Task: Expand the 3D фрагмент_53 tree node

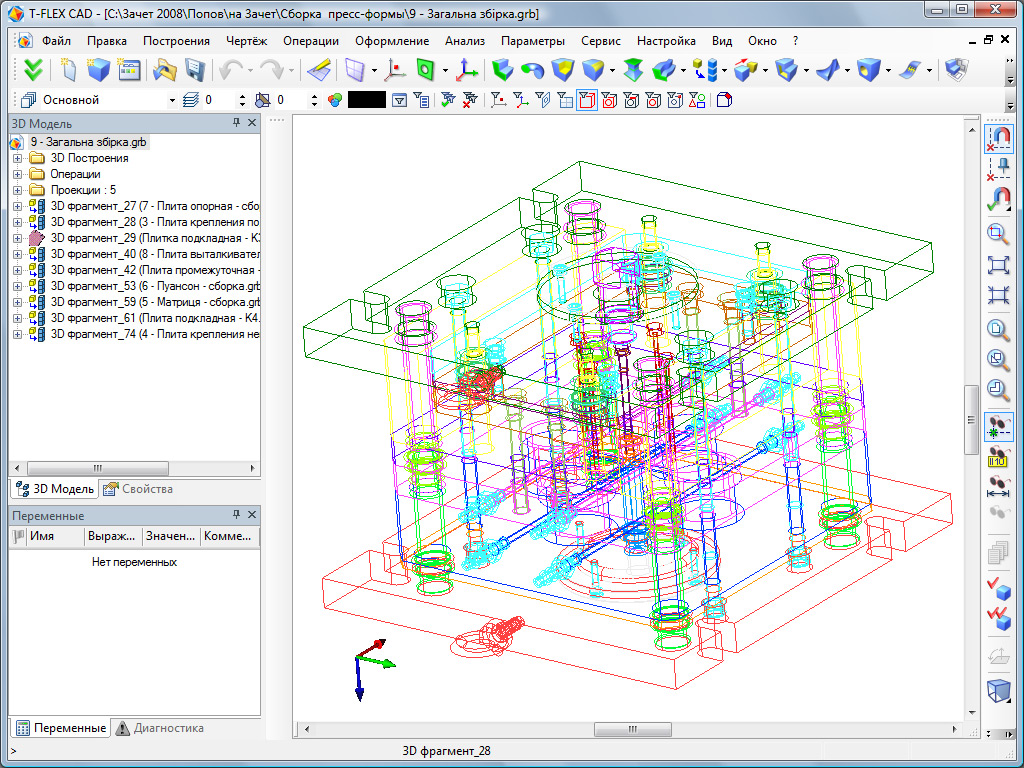Action: click(x=18, y=286)
